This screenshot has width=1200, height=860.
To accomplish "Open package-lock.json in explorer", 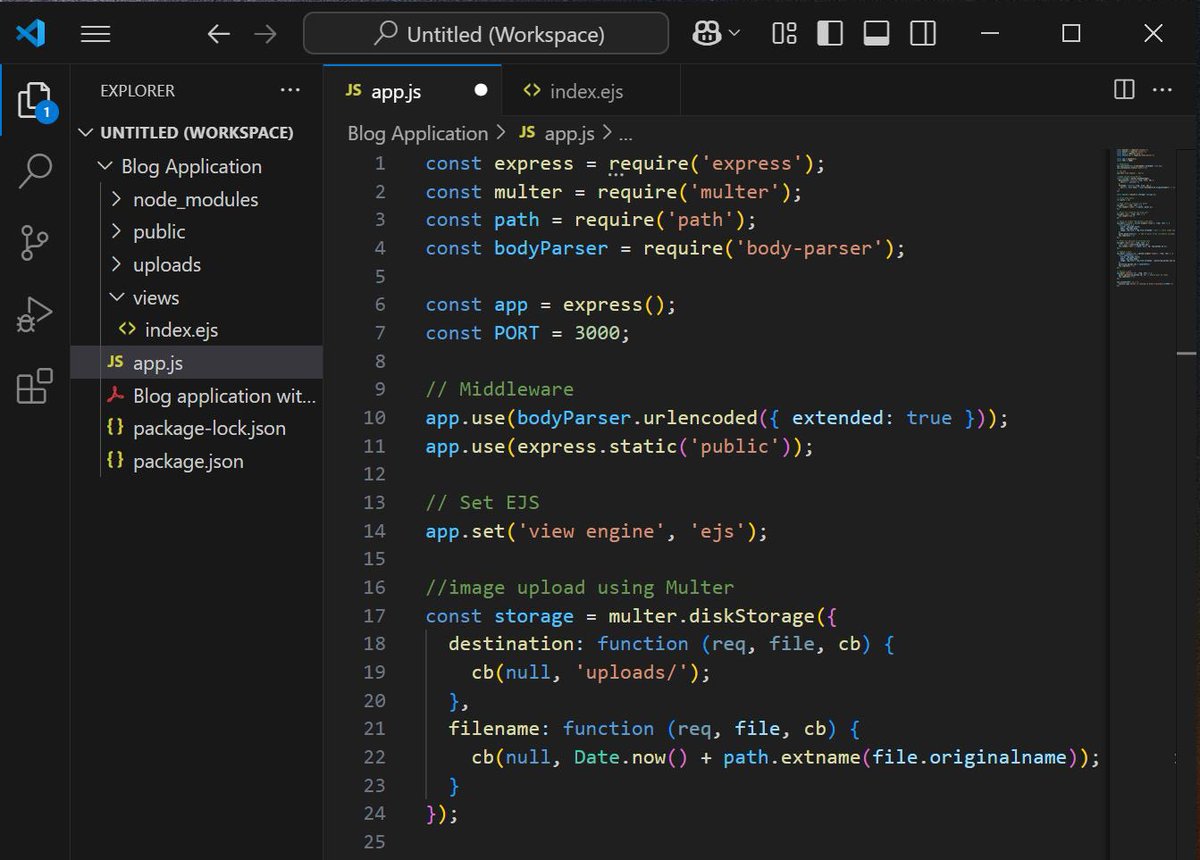I will 196,428.
